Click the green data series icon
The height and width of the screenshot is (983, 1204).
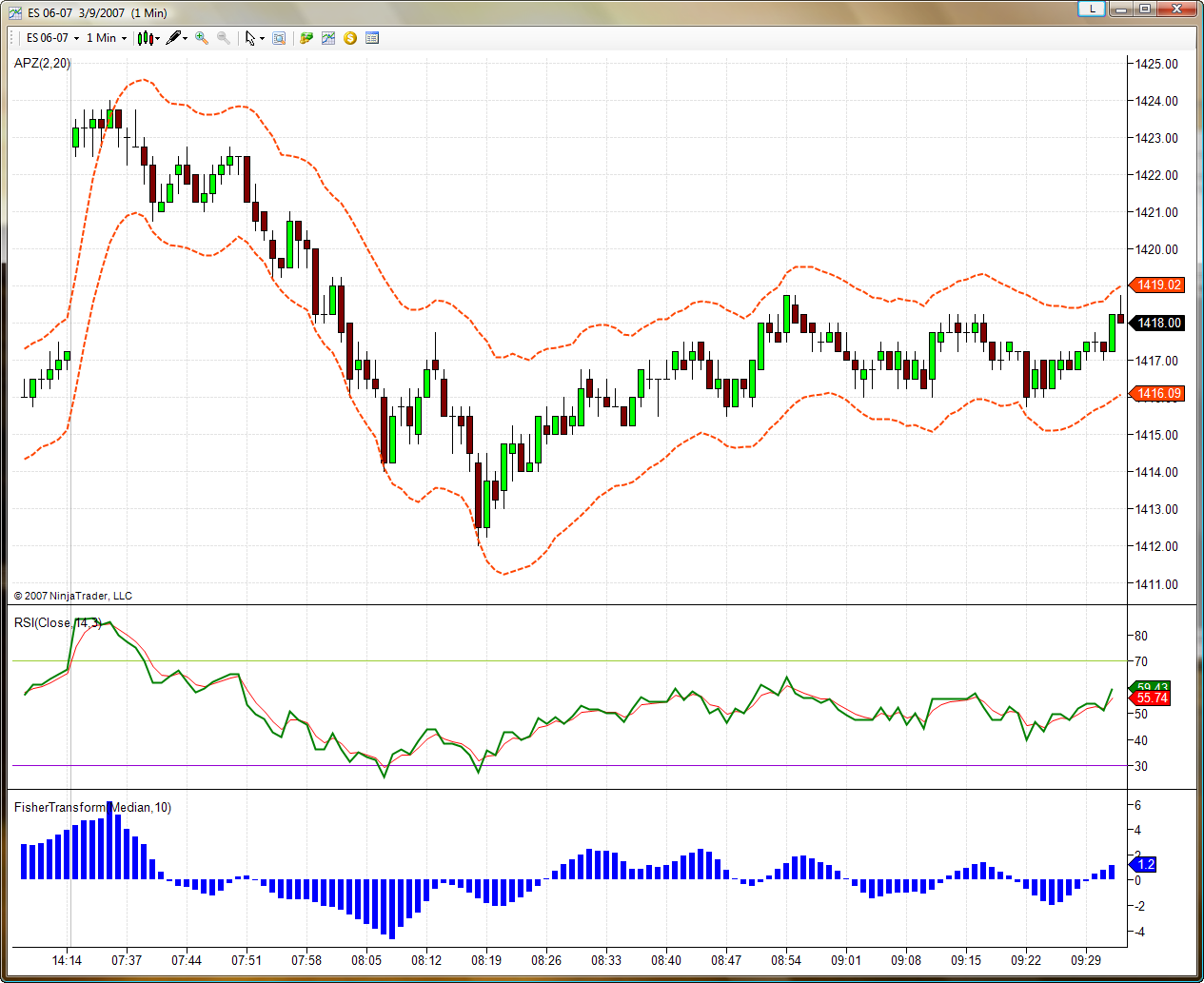pyautogui.click(x=306, y=38)
